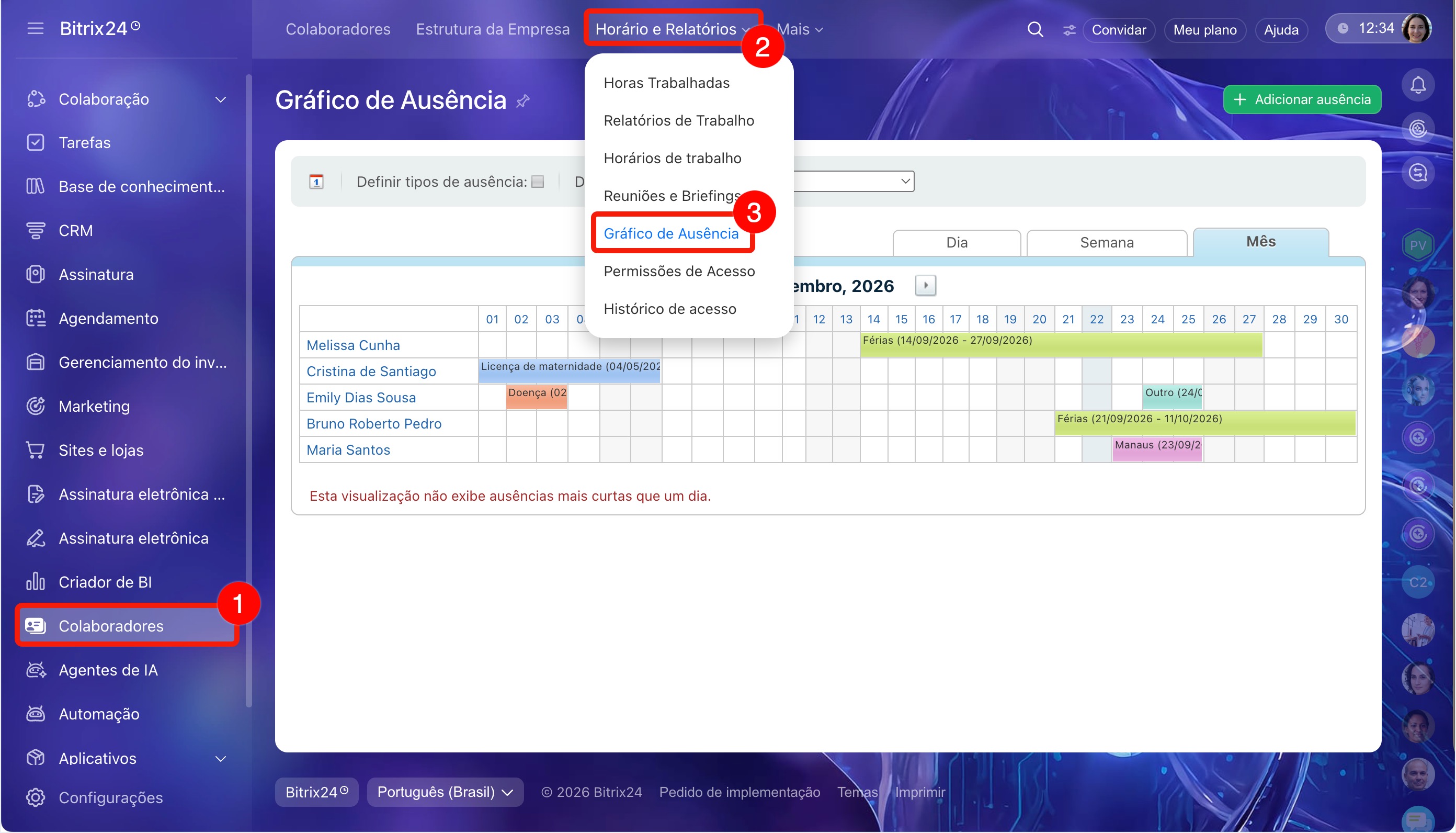Open the notifications bell icon
Image resolution: width=1456 pixels, height=833 pixels.
pyautogui.click(x=1418, y=85)
